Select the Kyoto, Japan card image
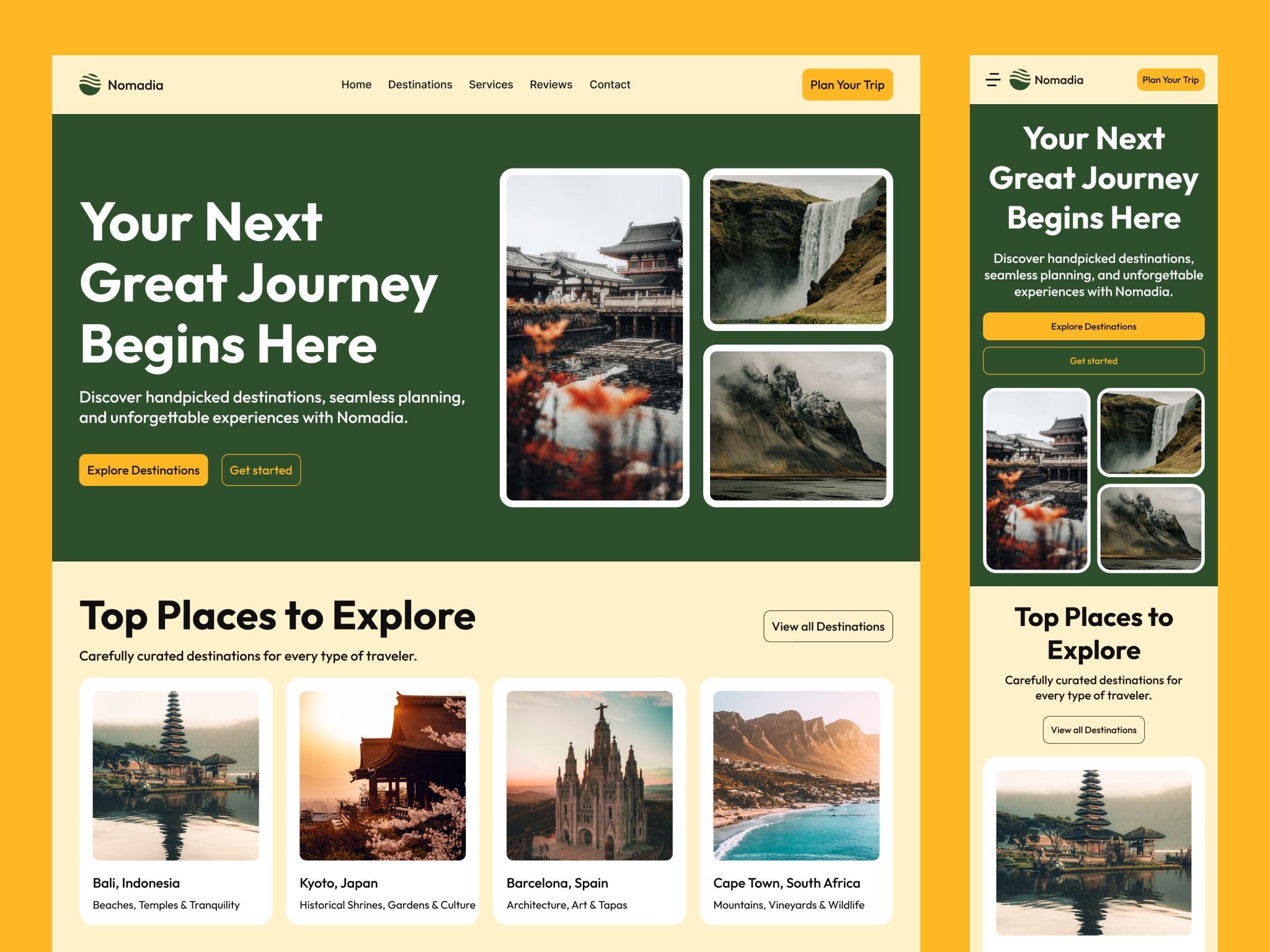 point(383,775)
